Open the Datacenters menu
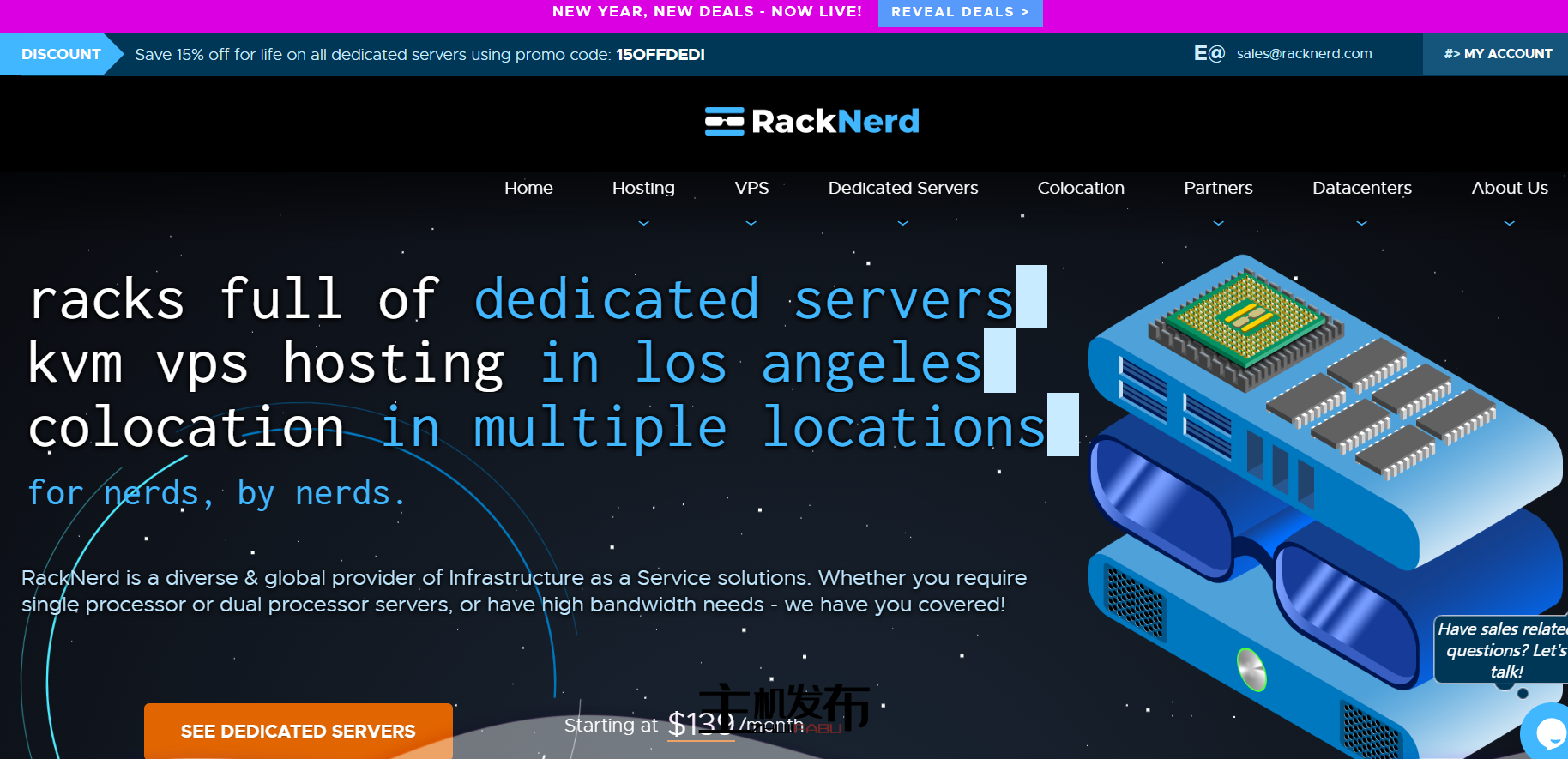This screenshot has height=759, width=1568. [x=1362, y=188]
